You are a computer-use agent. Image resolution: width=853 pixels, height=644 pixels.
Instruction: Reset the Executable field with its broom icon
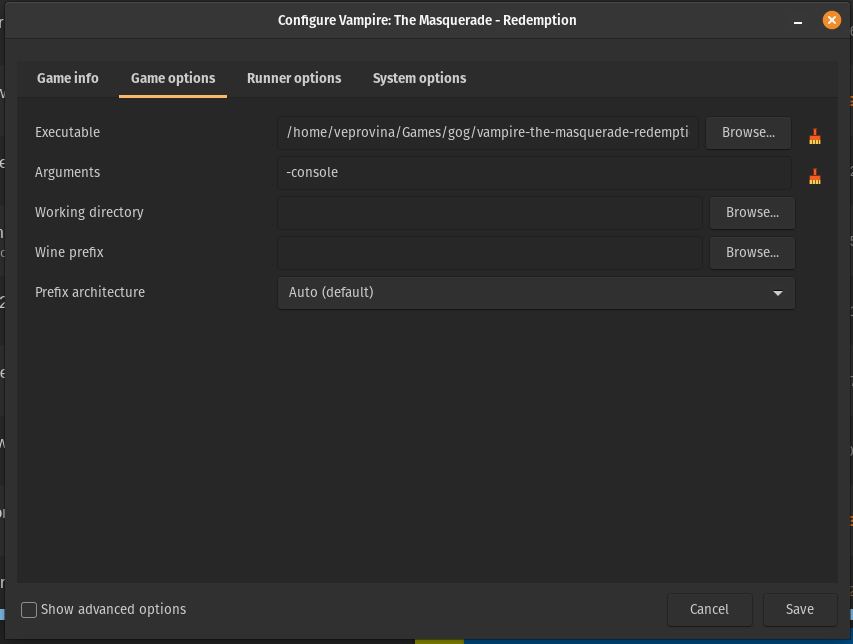(x=815, y=137)
